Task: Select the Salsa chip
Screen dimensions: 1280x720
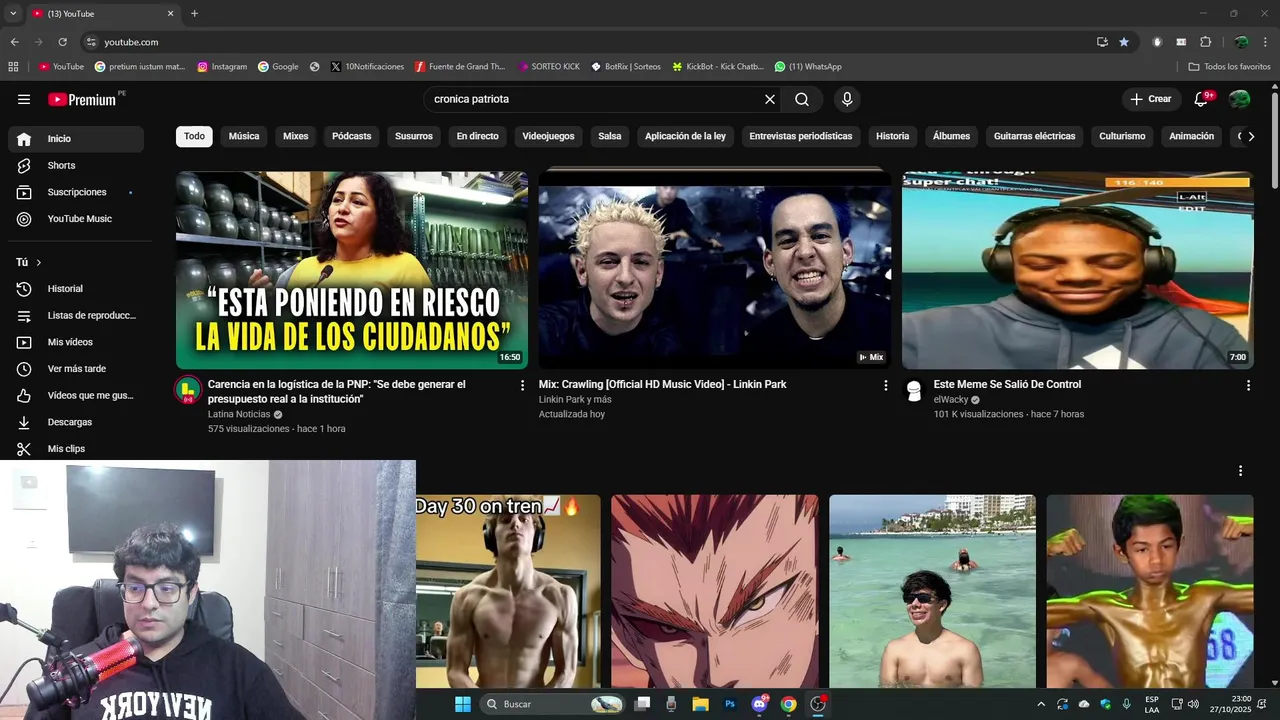Action: [610, 136]
